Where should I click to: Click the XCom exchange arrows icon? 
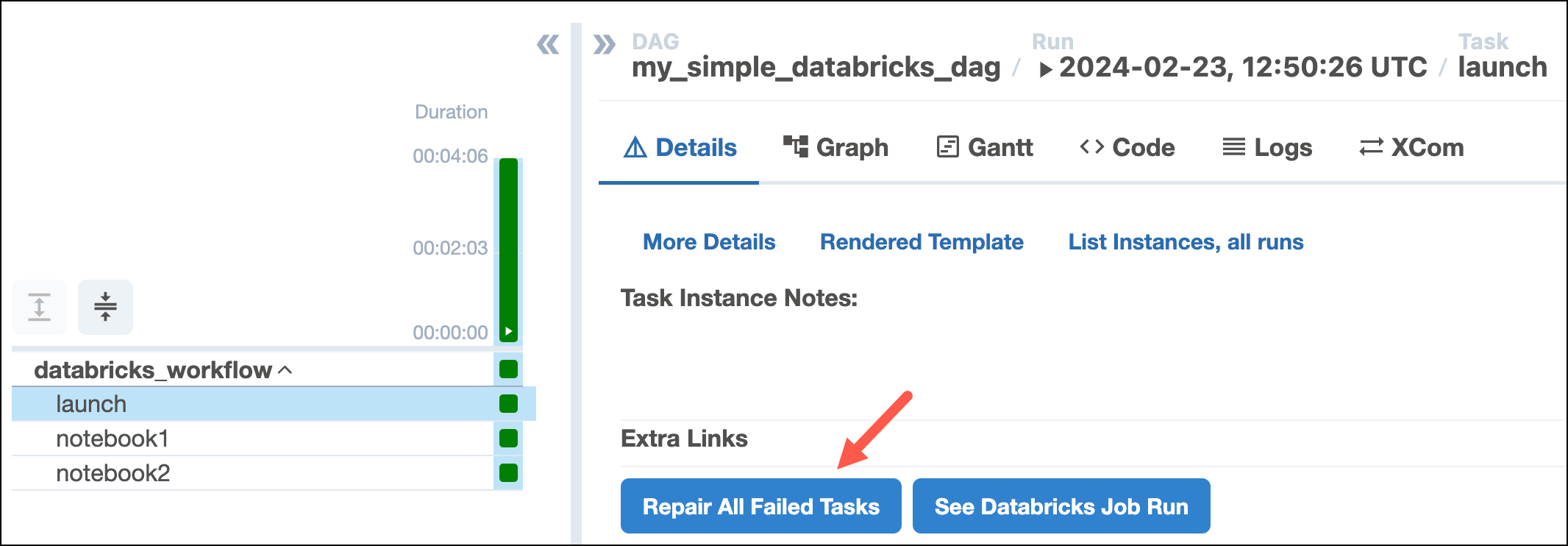click(1369, 146)
